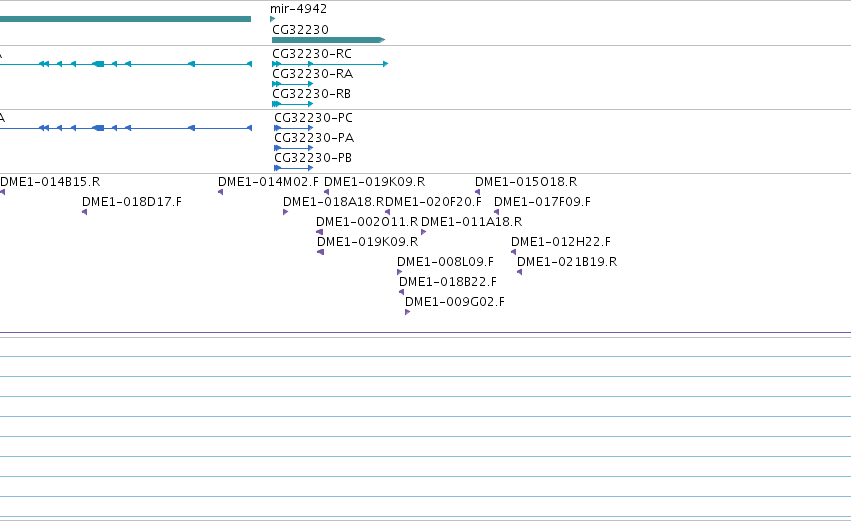Viewport: 851px width, 521px height.
Task: Select arrow marker under DME1-002O11.R
Action: click(x=320, y=232)
